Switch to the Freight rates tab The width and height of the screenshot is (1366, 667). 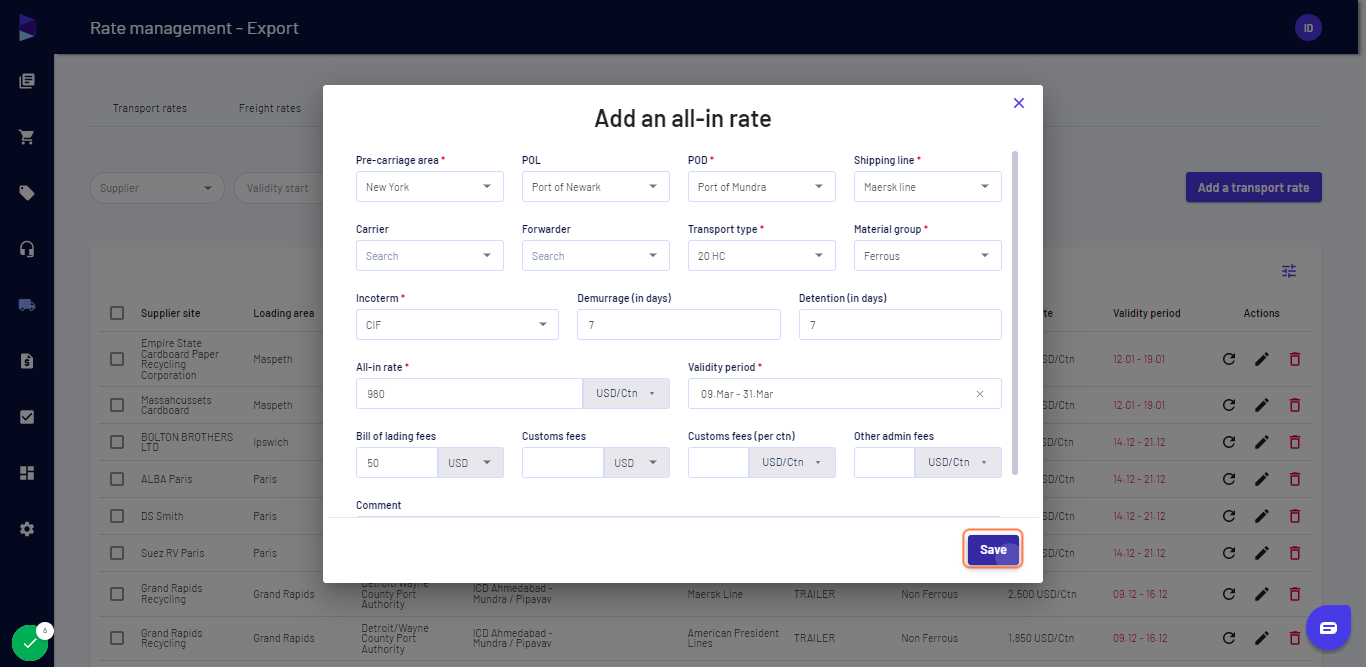(270, 108)
